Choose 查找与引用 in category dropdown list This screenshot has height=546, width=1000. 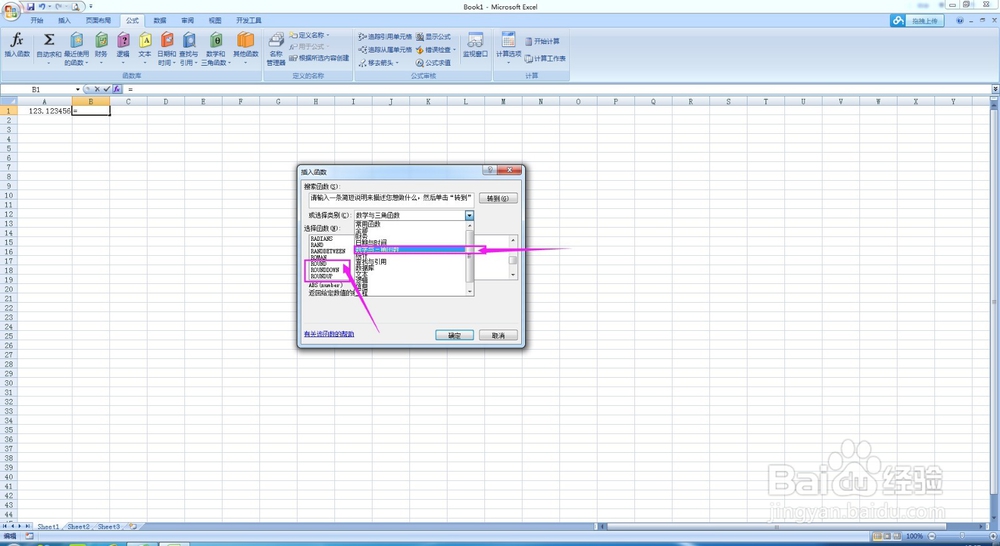(x=371, y=262)
